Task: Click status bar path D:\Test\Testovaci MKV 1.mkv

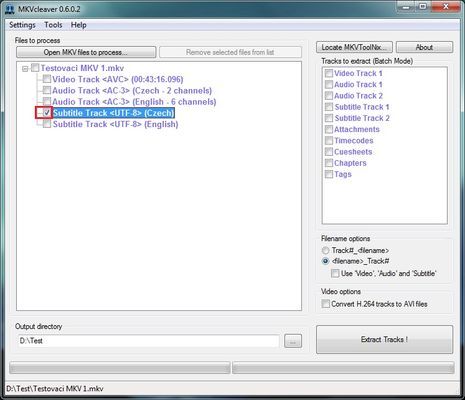Action: point(55,389)
